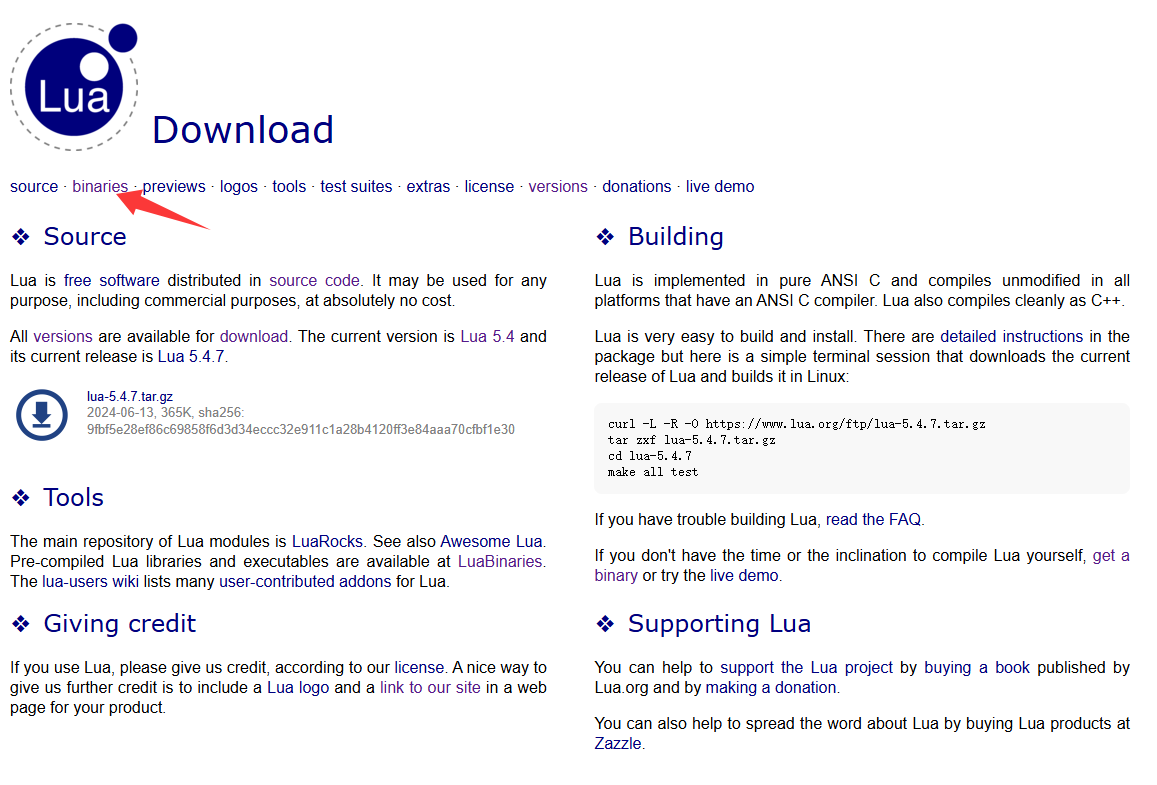Viewport: 1157px width, 785px height.
Task: Click 'license' link under Giving credit
Action: click(x=419, y=668)
